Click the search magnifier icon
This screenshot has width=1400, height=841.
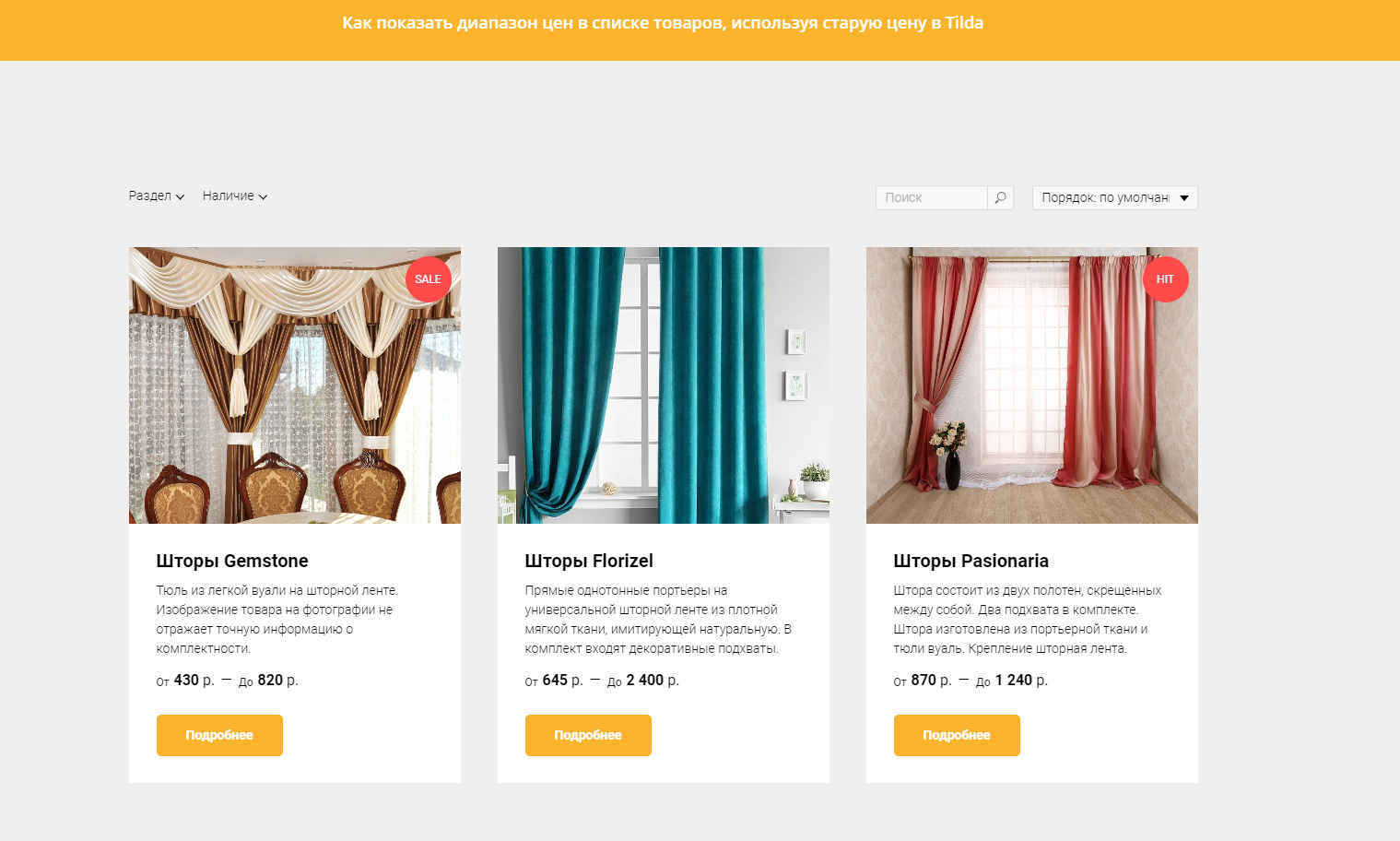click(1000, 197)
